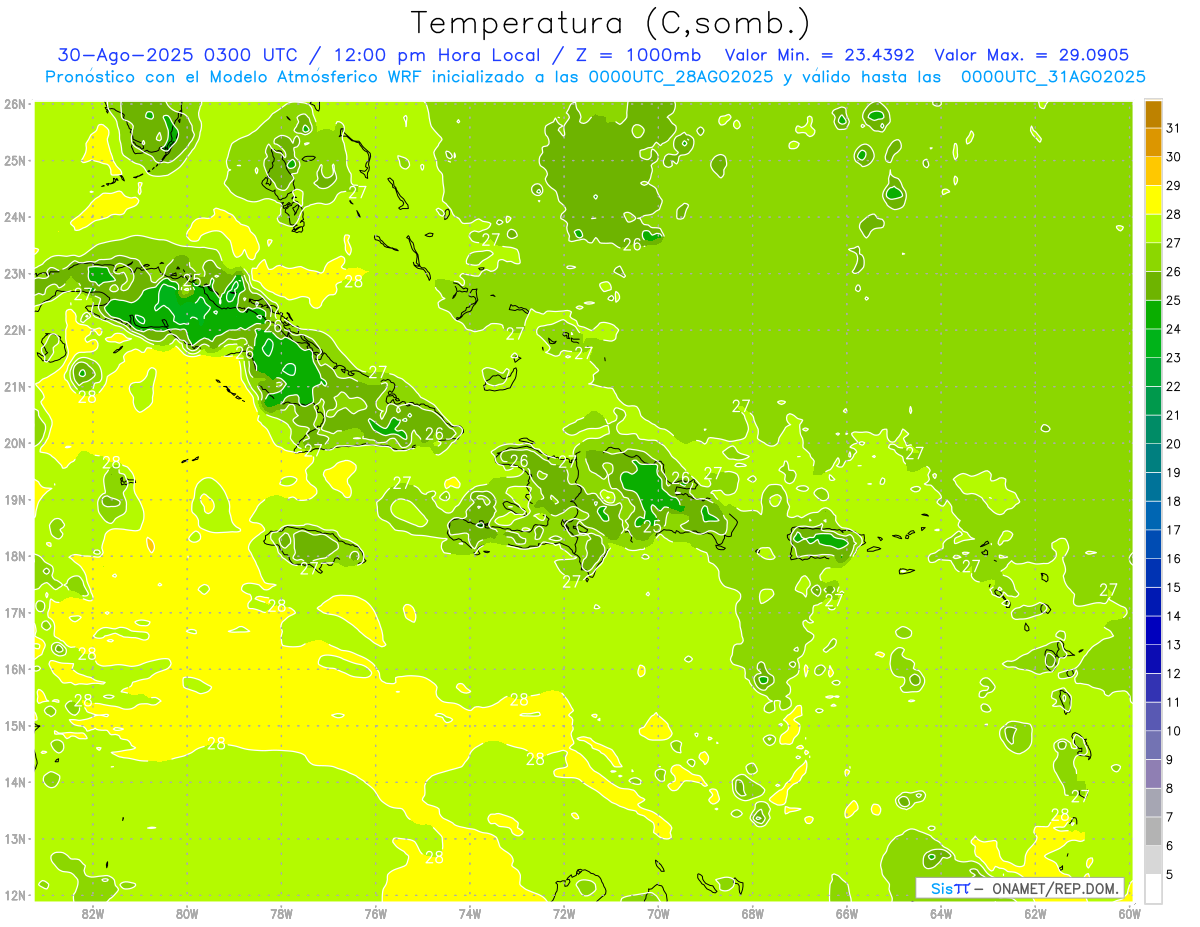Click the '62W' longitude axis label
1200x927 pixels.
[x=1036, y=913]
